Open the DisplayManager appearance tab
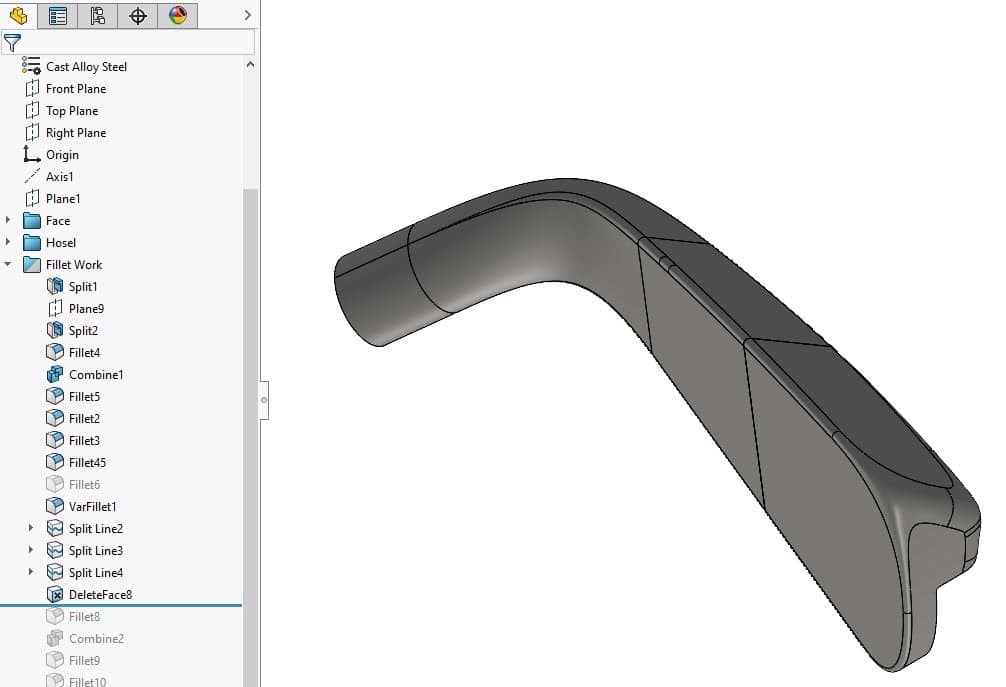Screen dimensions: 1006x687 pyautogui.click(x=177, y=15)
